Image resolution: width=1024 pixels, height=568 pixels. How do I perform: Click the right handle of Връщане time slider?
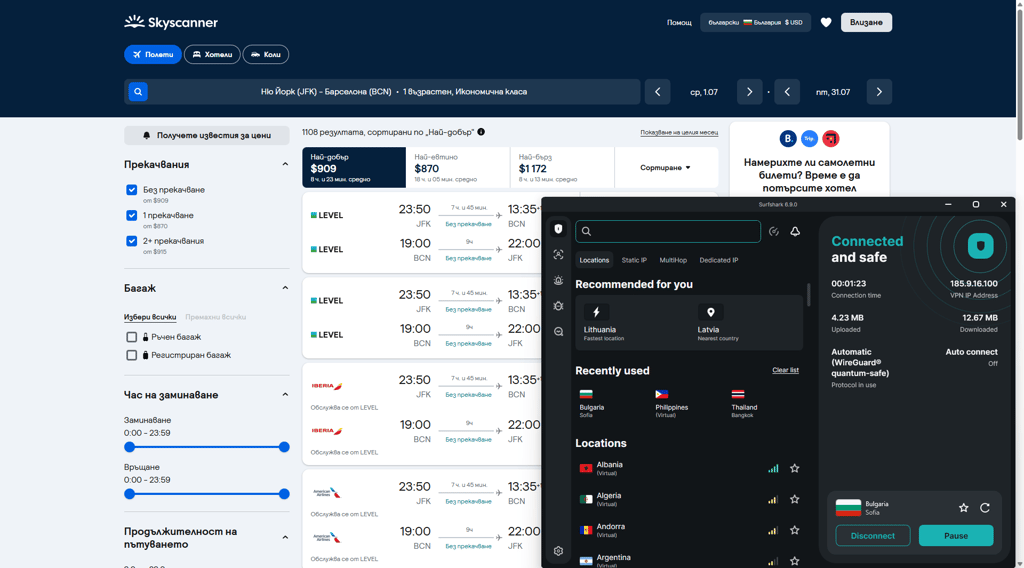tap(284, 494)
